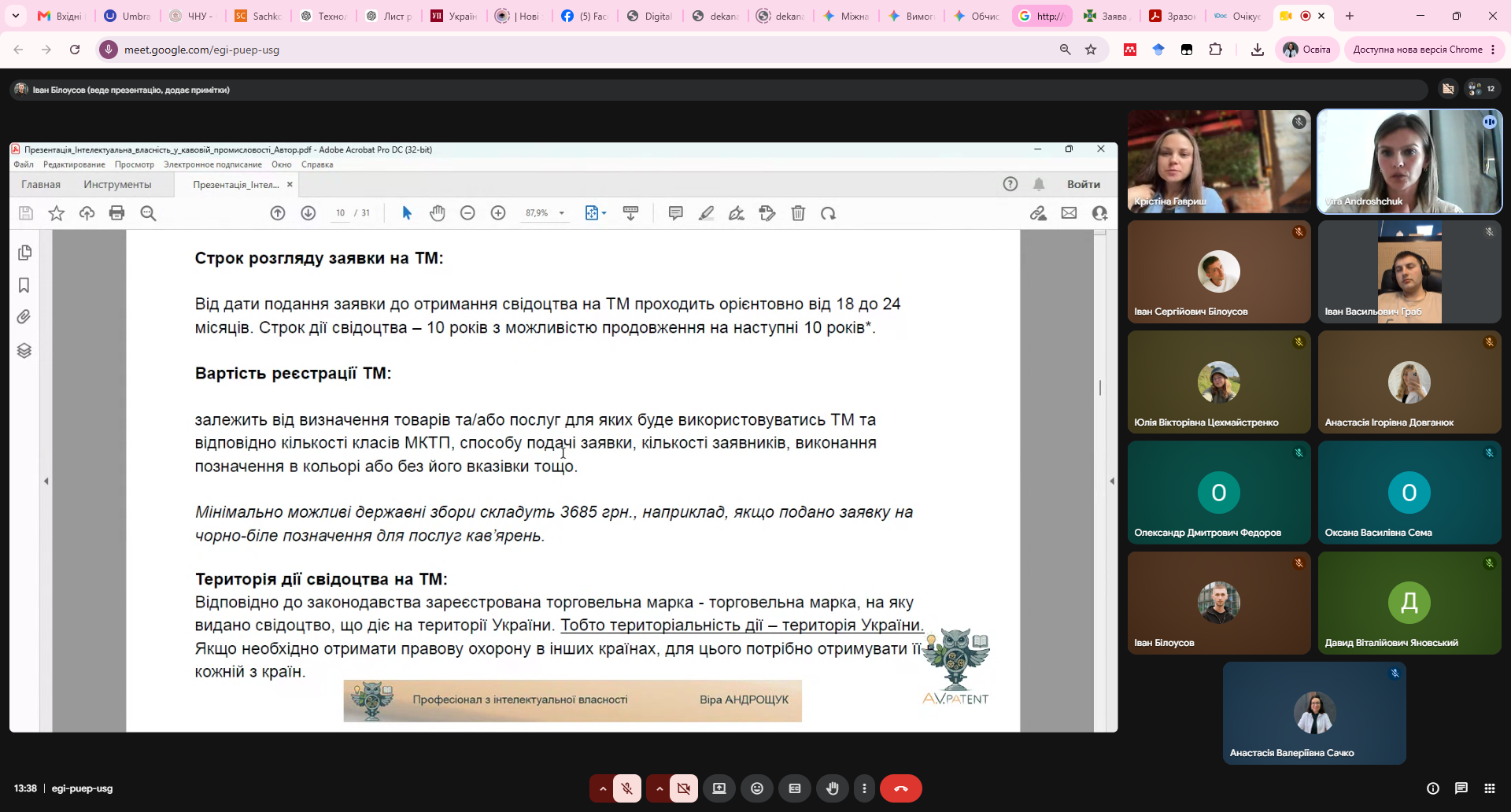Open Chrome's downloads icon
Viewport: 1511px width, 812px height.
(1258, 50)
